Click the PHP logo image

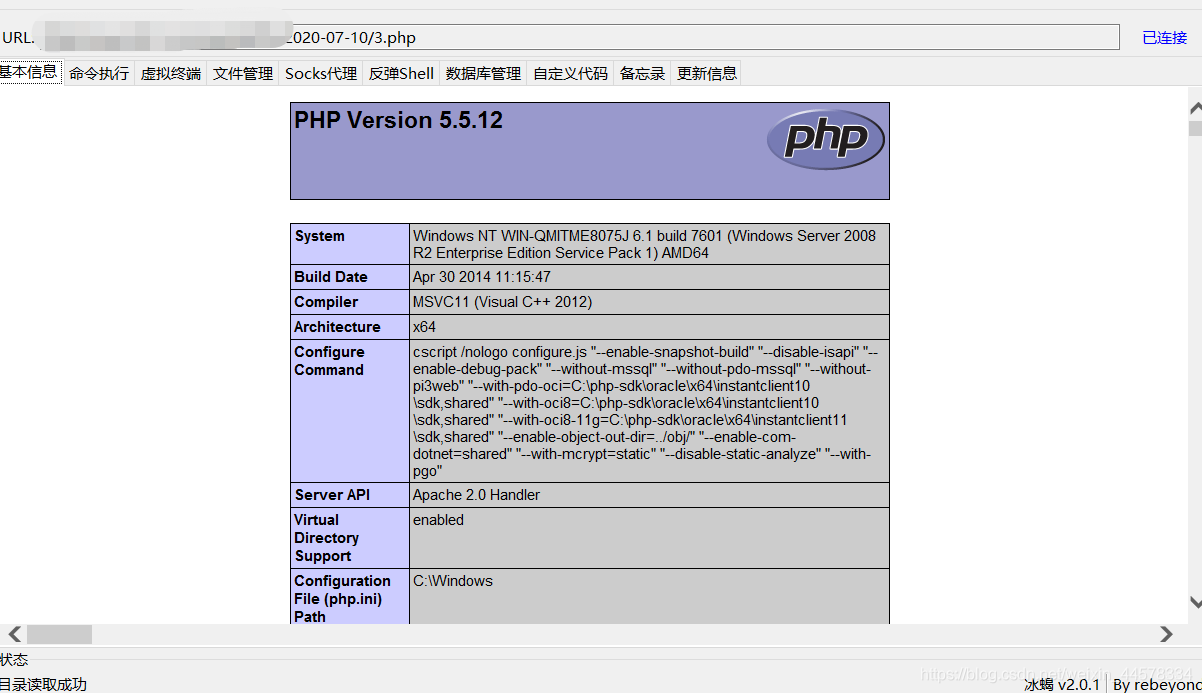826,139
